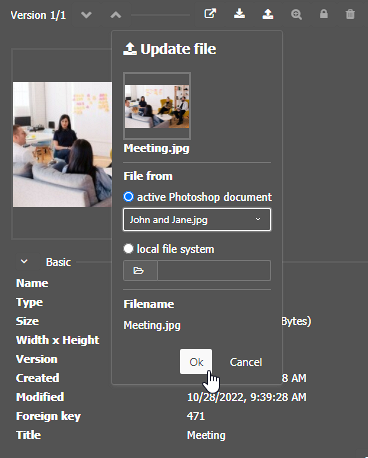
Task: Open the John and Jane.jpg document dropdown
Action: click(x=197, y=220)
